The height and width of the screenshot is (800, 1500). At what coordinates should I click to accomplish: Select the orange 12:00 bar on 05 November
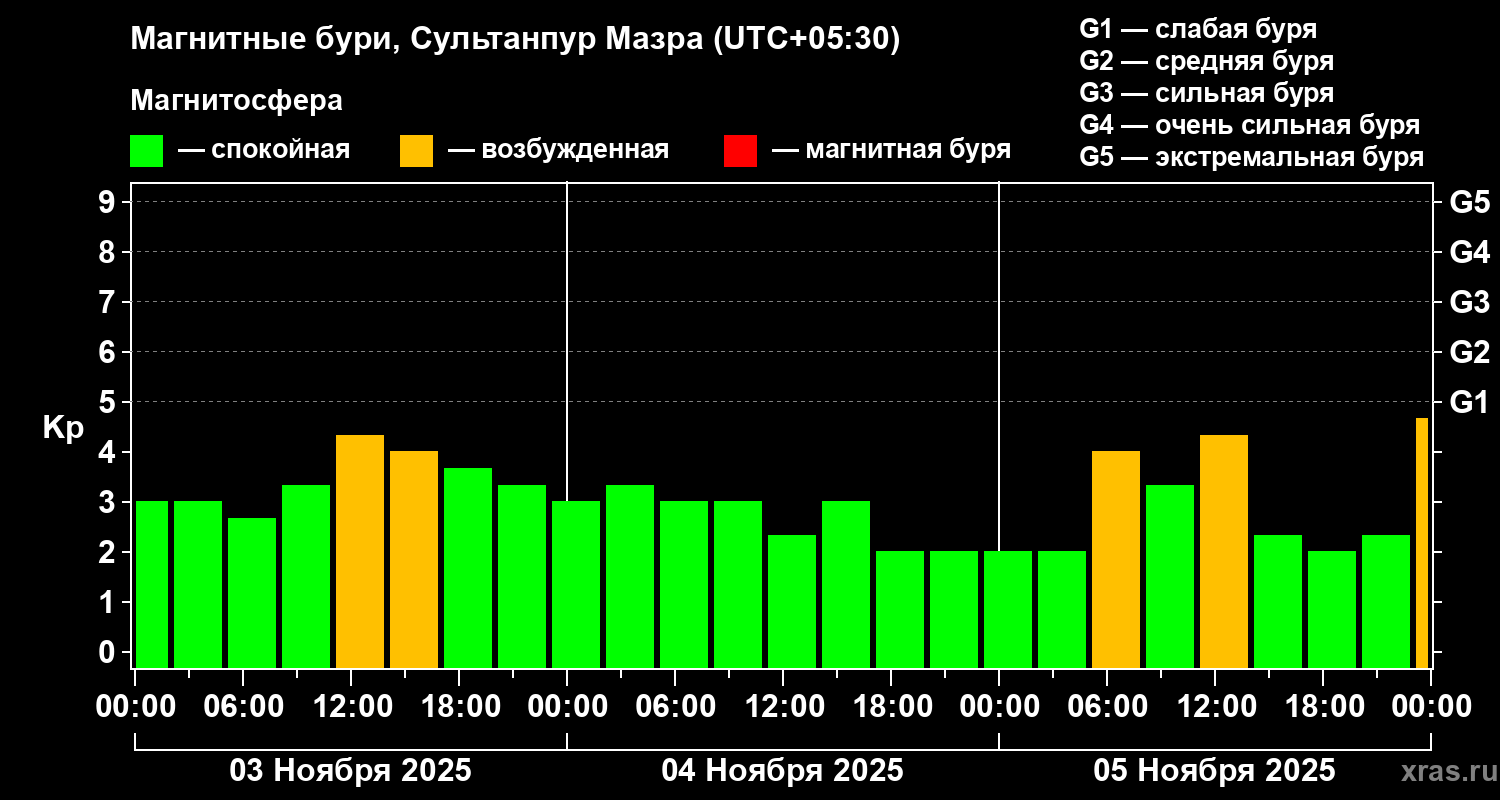click(1224, 551)
